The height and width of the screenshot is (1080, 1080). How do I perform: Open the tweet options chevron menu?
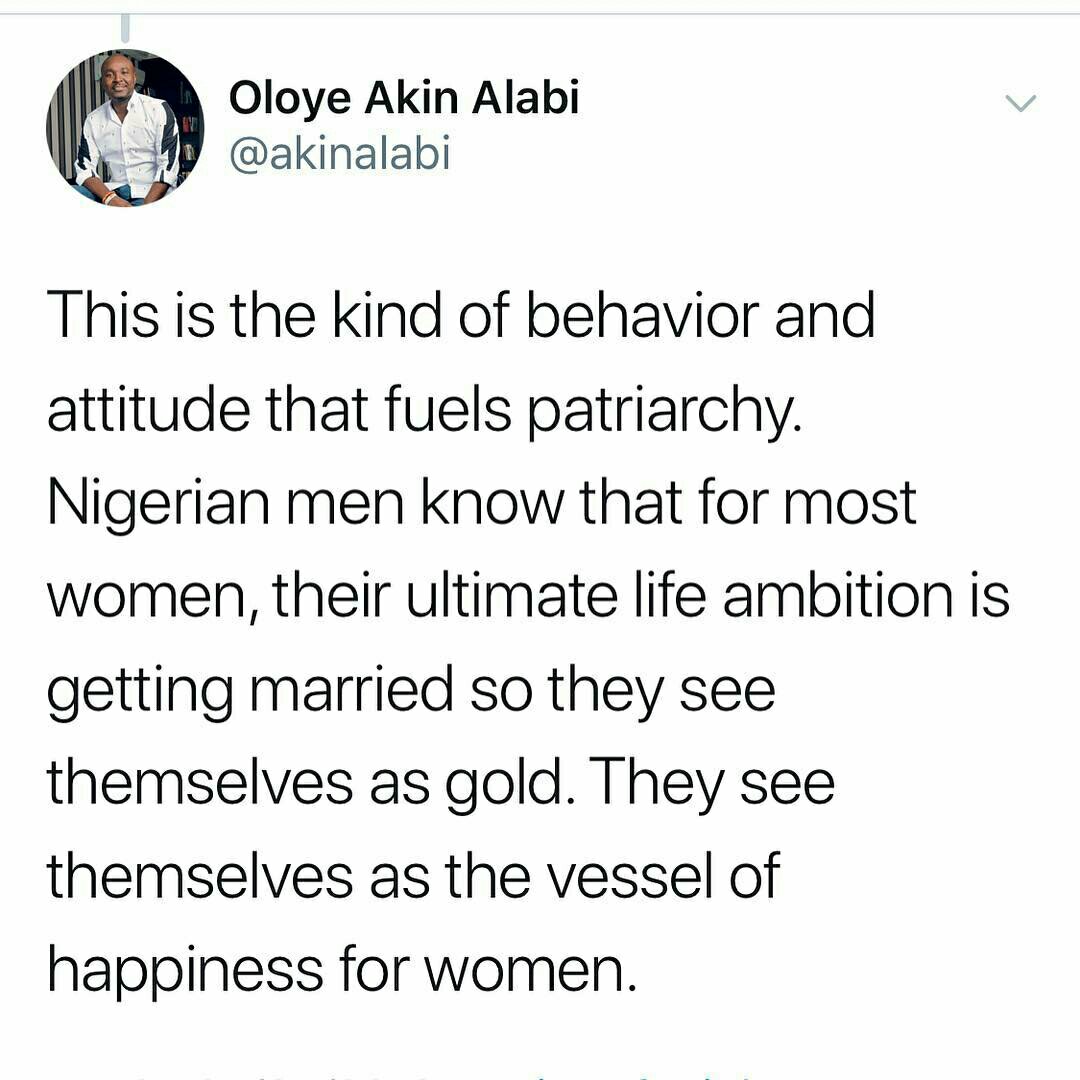[1020, 103]
